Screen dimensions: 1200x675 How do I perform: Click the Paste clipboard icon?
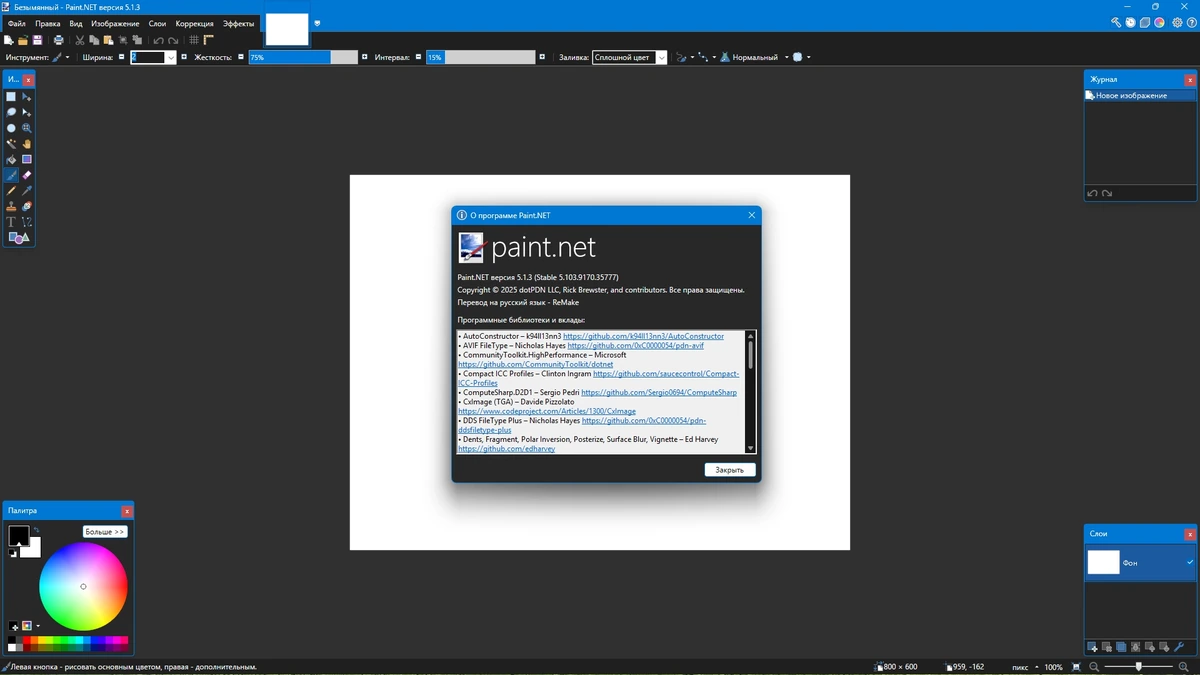(108, 40)
